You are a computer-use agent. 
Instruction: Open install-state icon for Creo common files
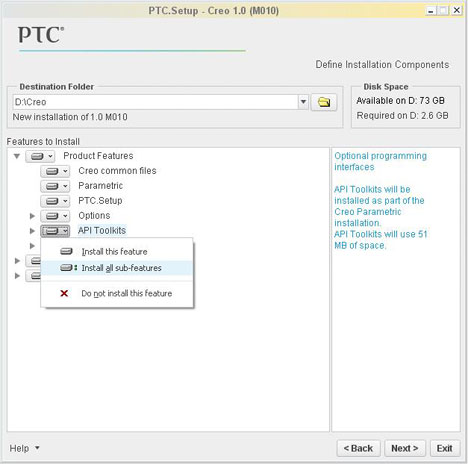click(55, 171)
